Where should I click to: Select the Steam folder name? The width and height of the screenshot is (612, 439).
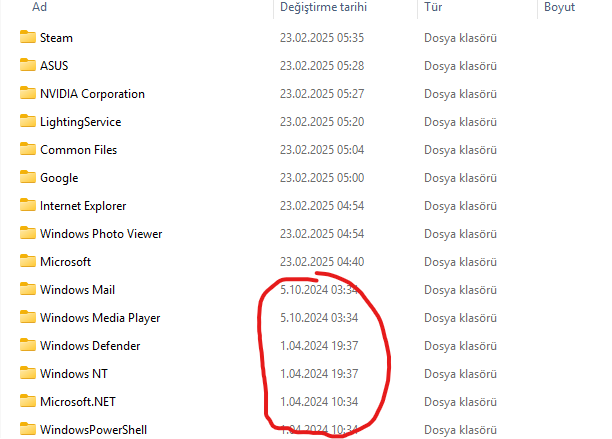pyautogui.click(x=56, y=38)
